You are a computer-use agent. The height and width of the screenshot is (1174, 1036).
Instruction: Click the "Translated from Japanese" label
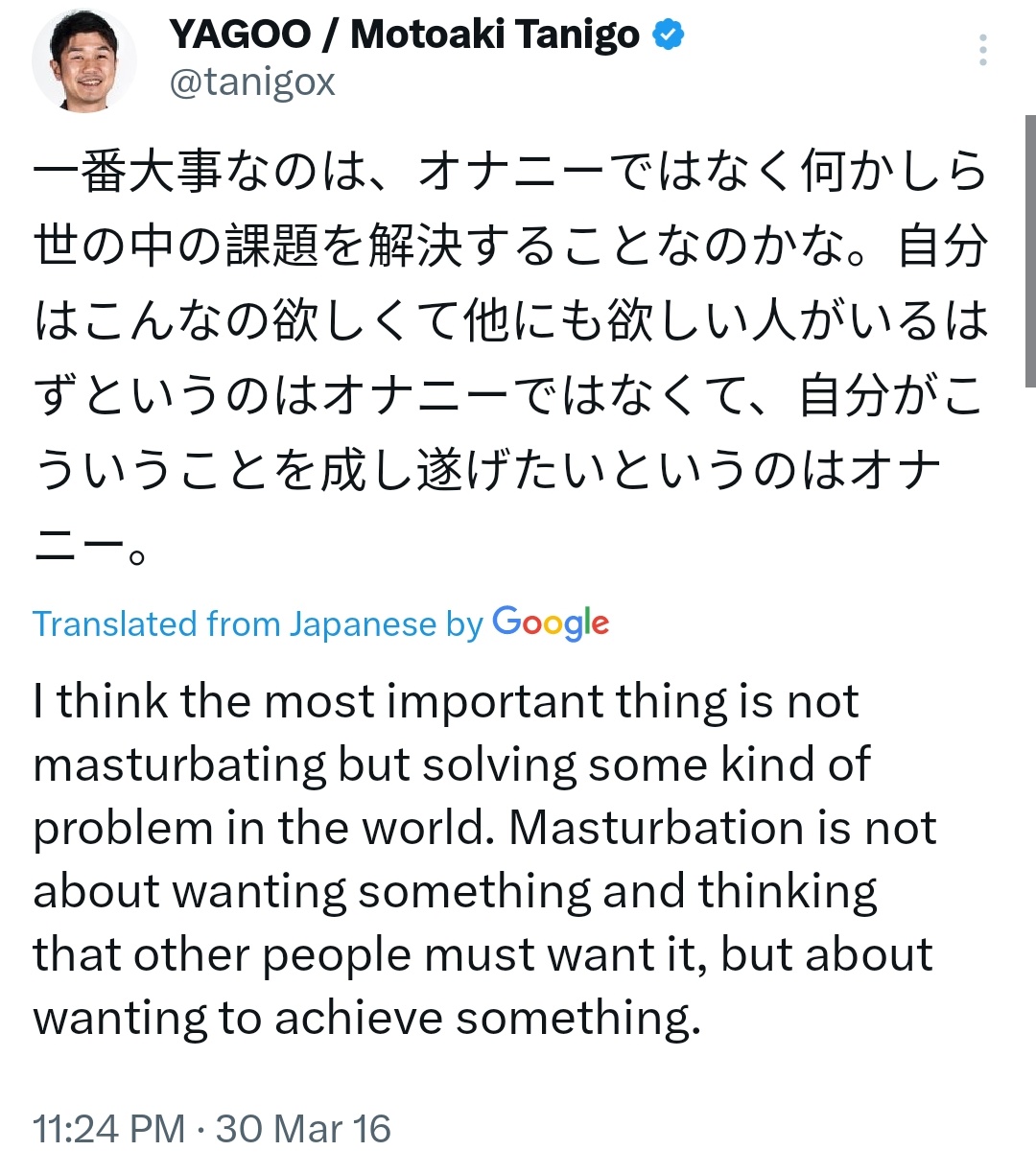click(x=235, y=624)
